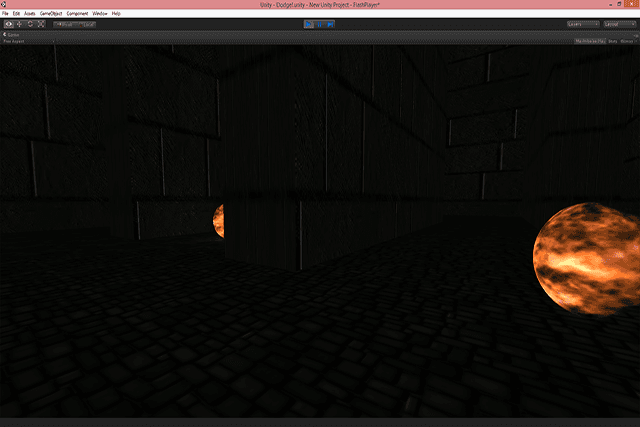
Task: Open the Component menu
Action: pos(77,13)
